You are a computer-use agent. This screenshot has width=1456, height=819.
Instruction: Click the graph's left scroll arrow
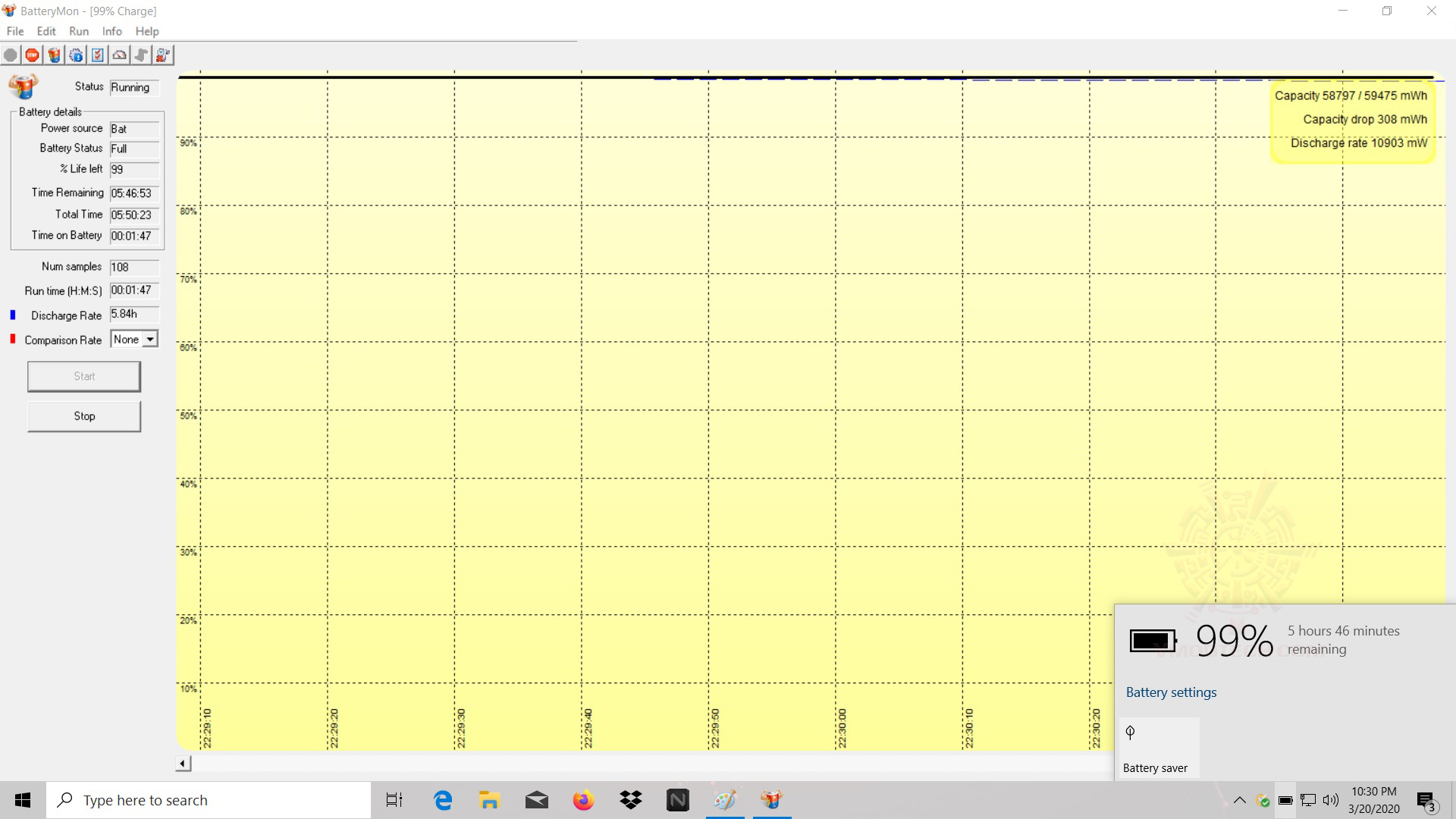[183, 764]
